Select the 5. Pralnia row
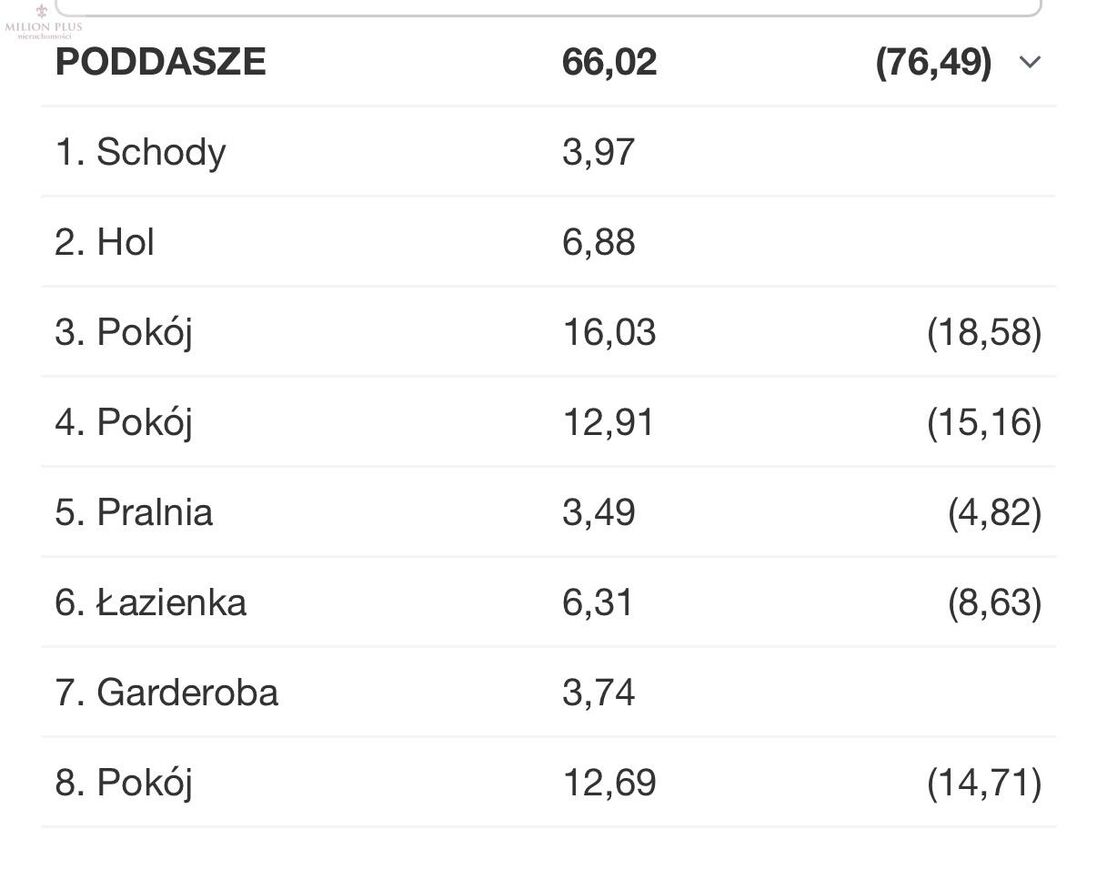 [x=548, y=512]
